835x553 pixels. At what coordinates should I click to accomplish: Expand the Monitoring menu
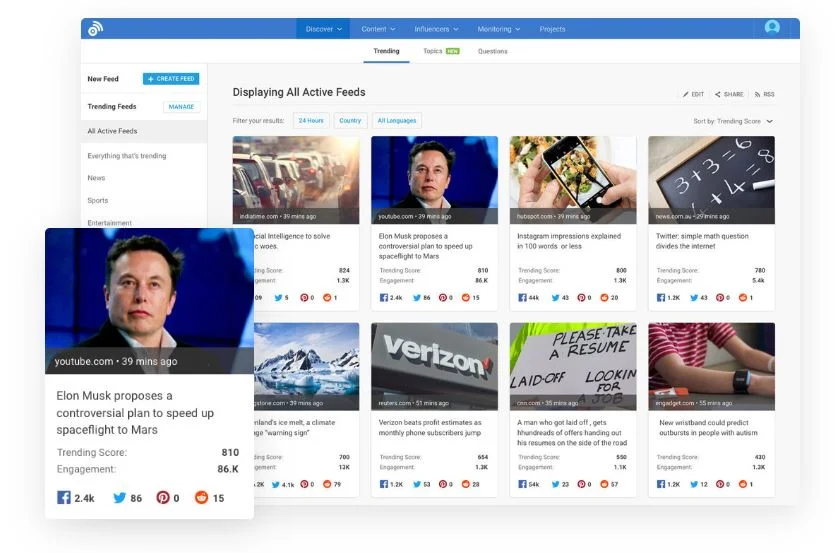click(x=498, y=29)
